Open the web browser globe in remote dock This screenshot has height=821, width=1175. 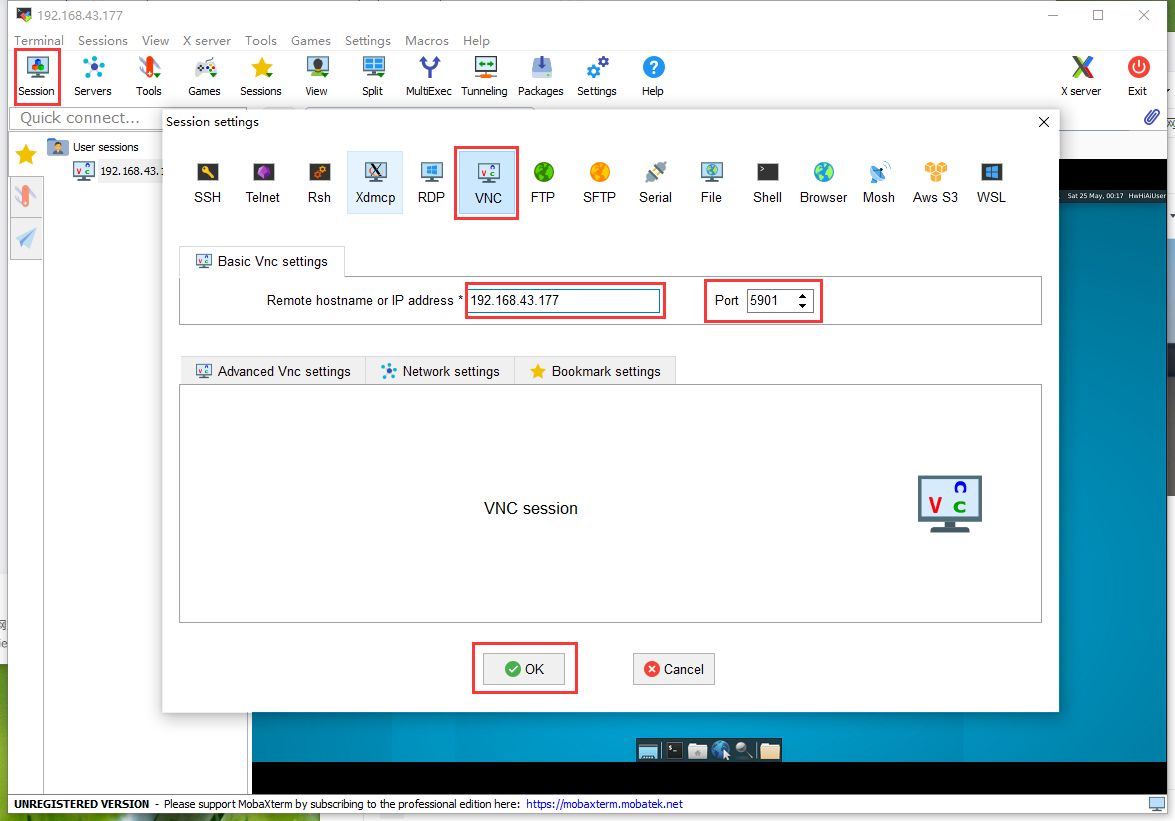pyautogui.click(x=721, y=750)
